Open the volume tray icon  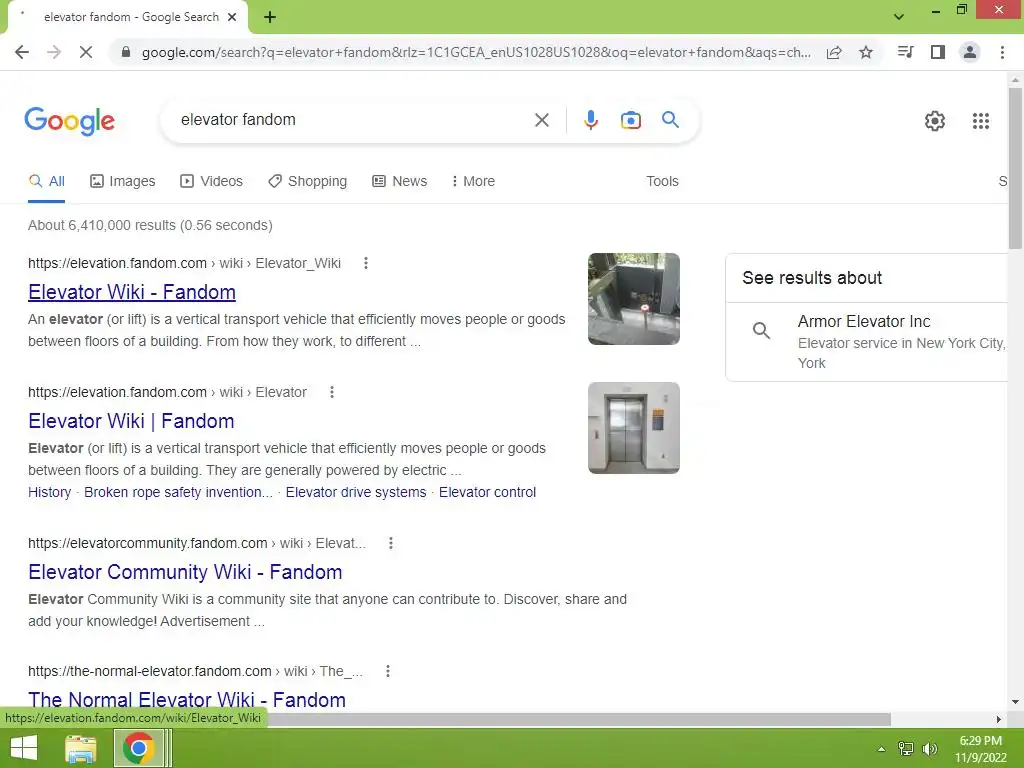pos(930,749)
